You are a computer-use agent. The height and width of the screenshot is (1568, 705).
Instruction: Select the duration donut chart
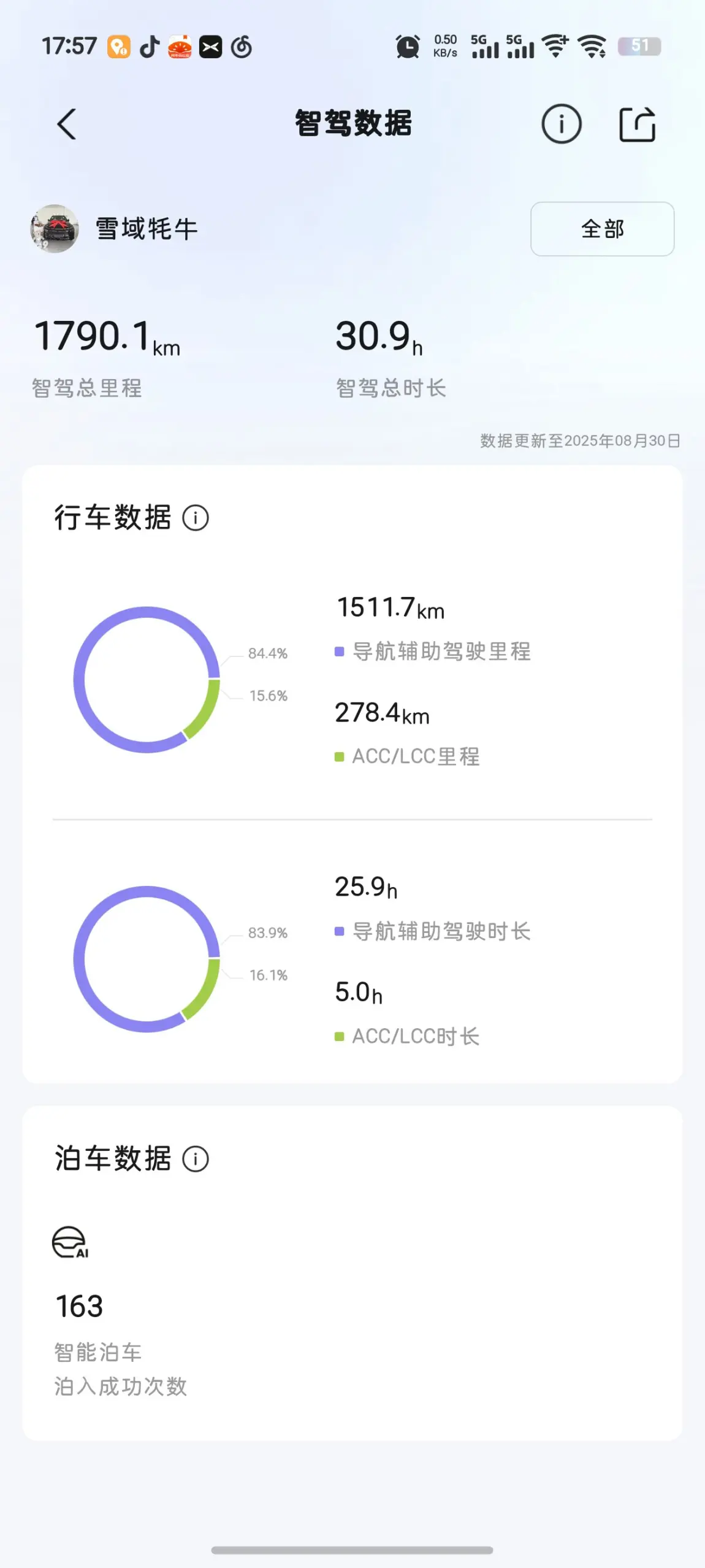pyautogui.click(x=147, y=959)
